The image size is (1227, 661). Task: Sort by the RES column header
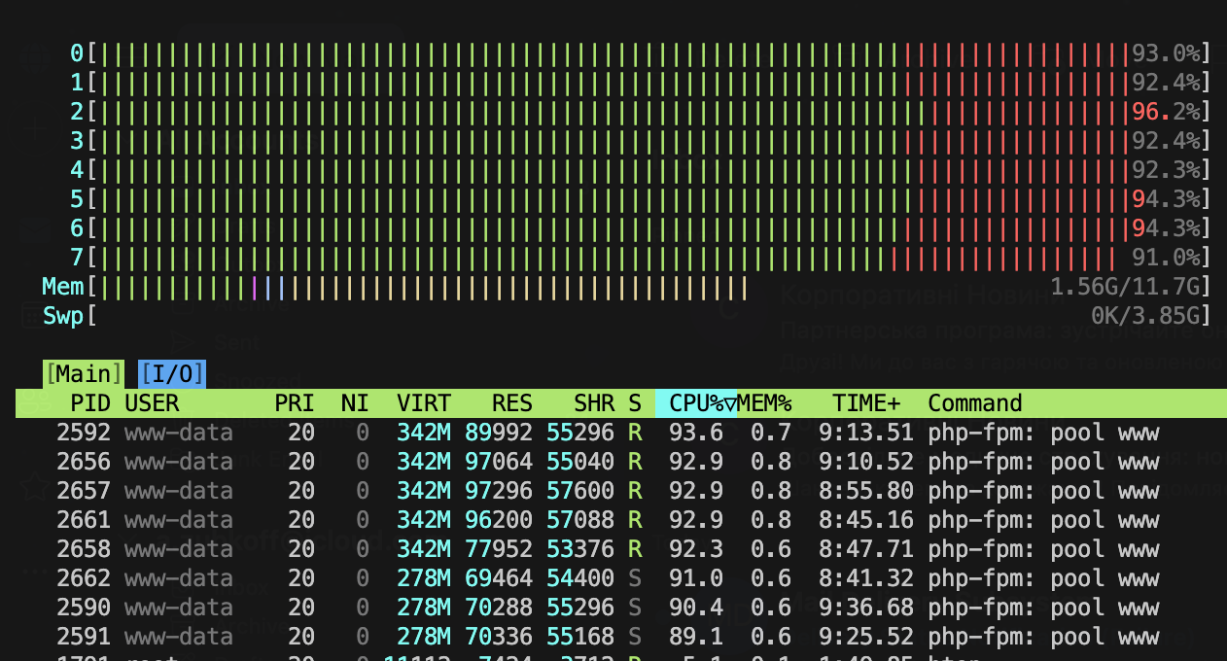click(x=512, y=403)
